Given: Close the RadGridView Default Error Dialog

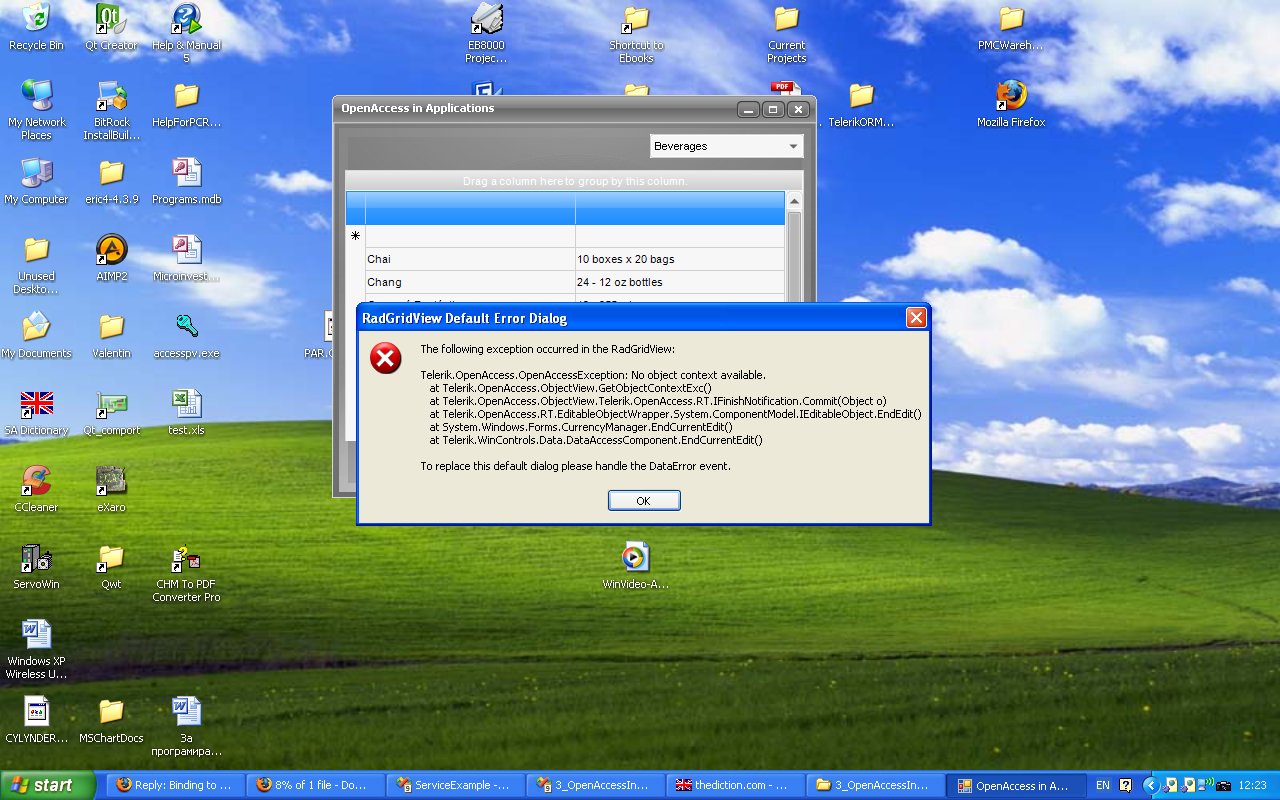Looking at the screenshot, I should (916, 318).
